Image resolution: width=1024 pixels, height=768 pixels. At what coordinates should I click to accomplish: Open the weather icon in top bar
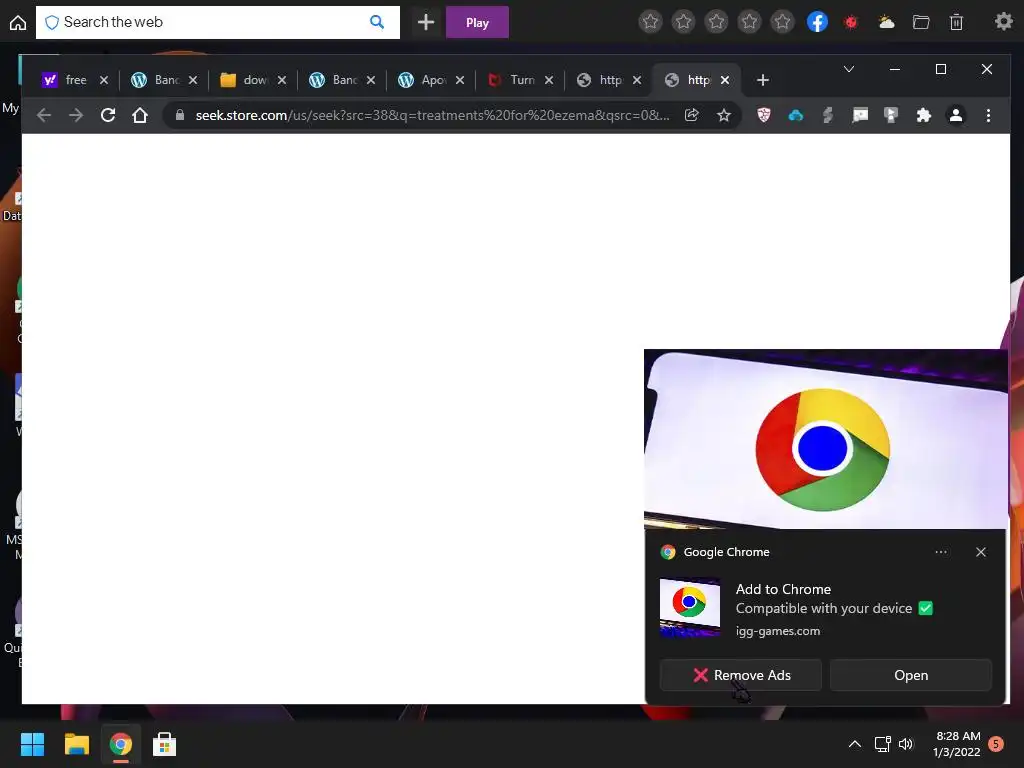tap(886, 22)
